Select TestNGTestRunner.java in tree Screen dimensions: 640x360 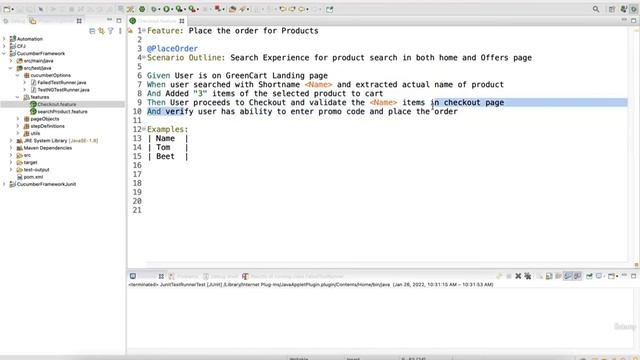pos(63,90)
